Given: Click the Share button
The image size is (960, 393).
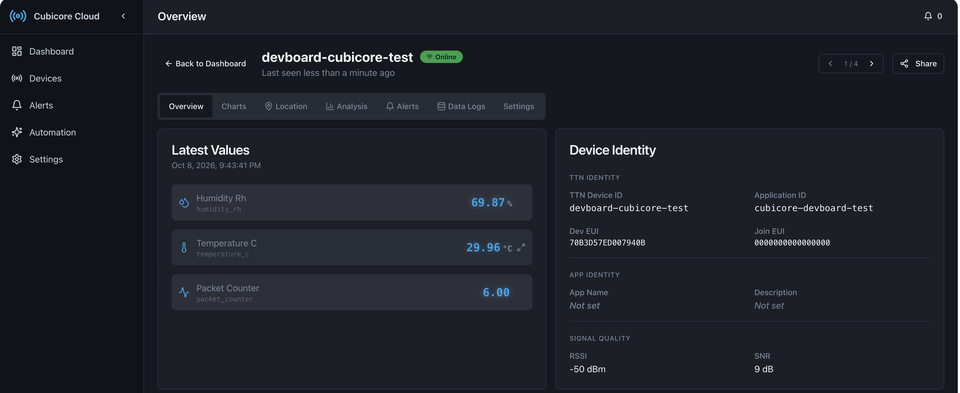Looking at the screenshot, I should 918,64.
